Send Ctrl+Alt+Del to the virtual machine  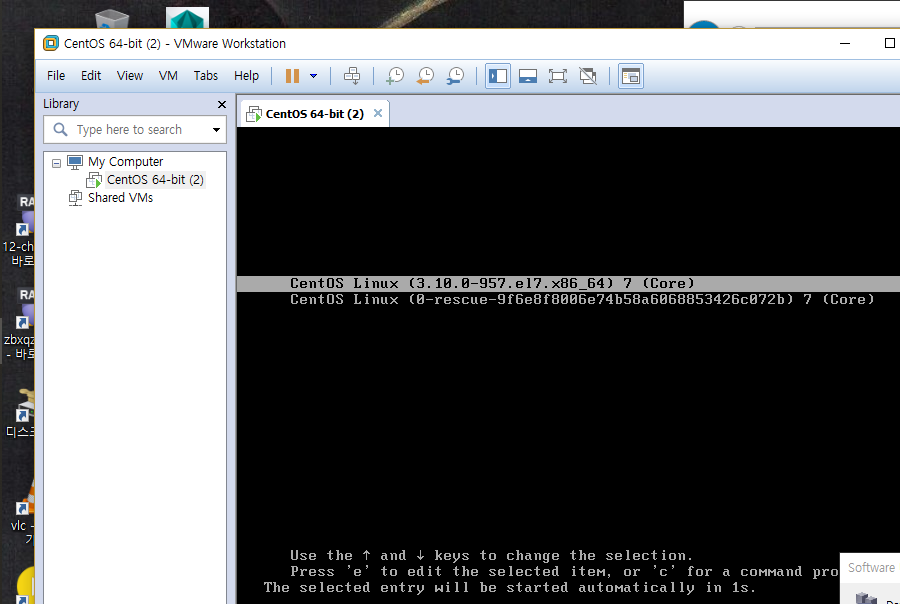tap(352, 76)
